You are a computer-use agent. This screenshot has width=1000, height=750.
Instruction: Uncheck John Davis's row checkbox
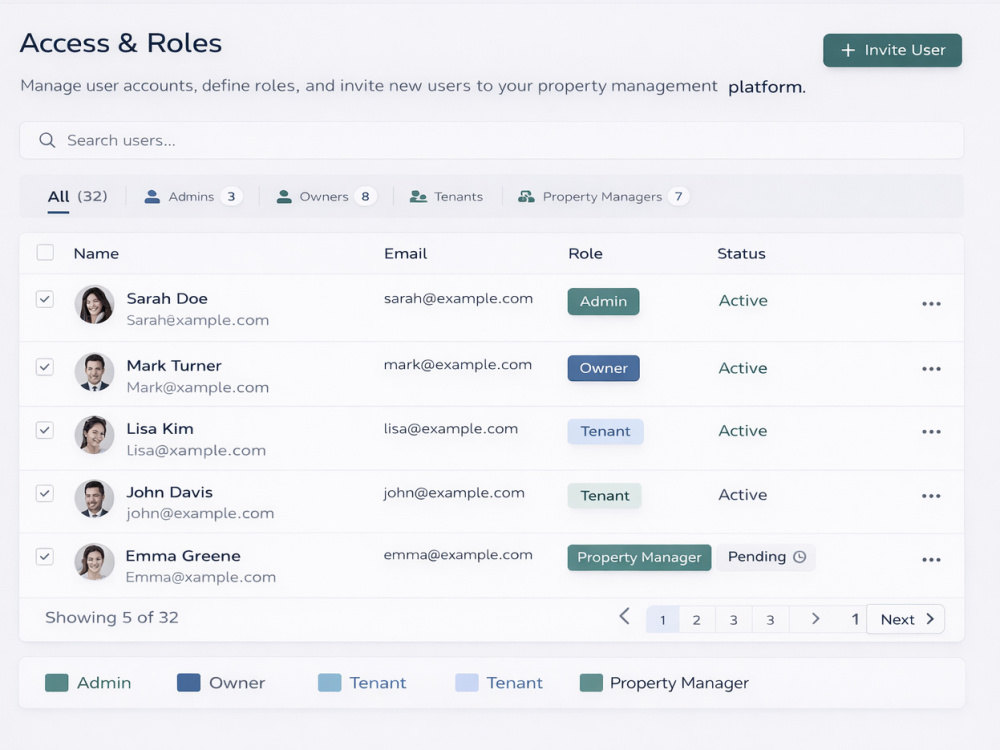click(45, 493)
